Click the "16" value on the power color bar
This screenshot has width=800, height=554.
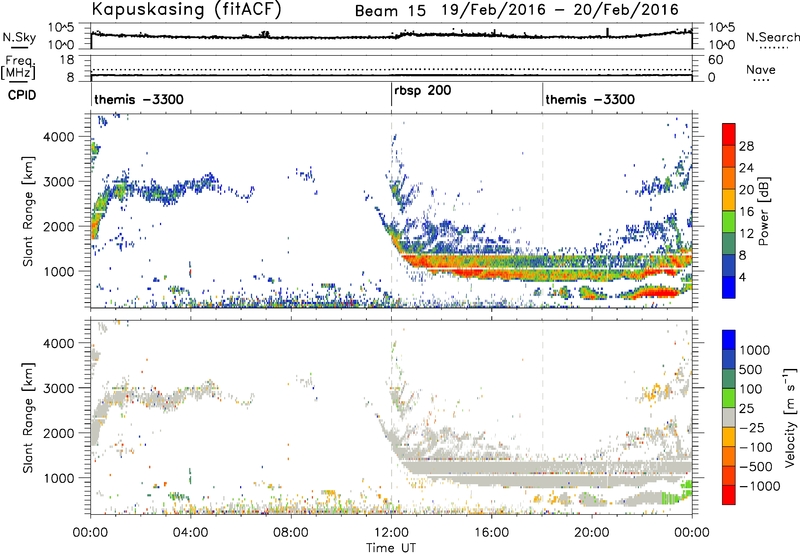(746, 212)
